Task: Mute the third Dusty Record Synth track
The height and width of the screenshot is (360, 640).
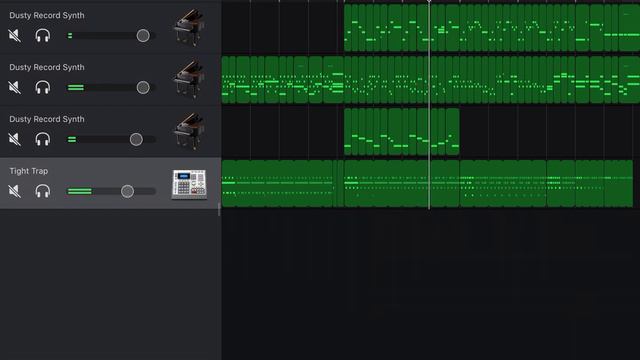Action: pos(15,139)
